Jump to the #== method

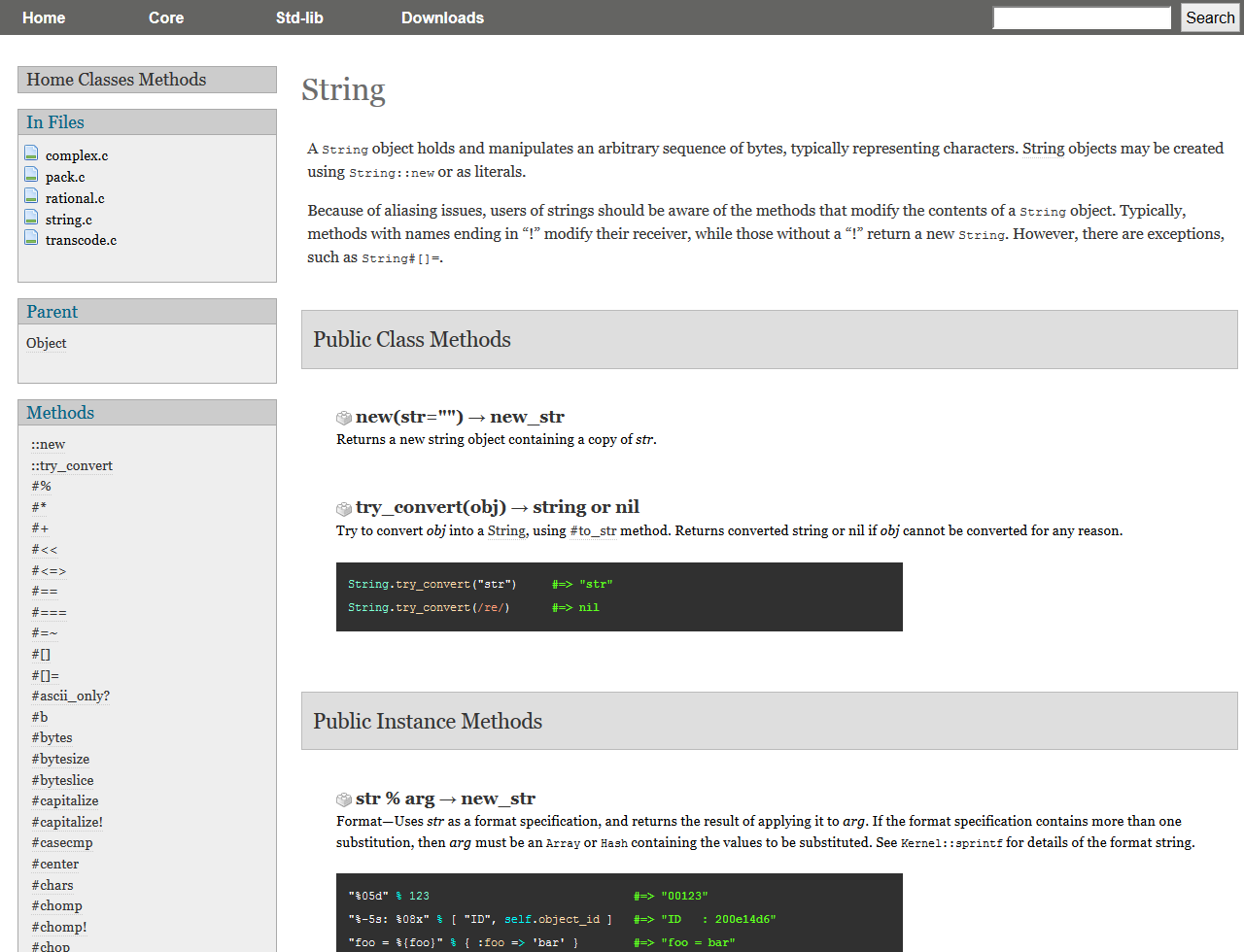[x=45, y=591]
